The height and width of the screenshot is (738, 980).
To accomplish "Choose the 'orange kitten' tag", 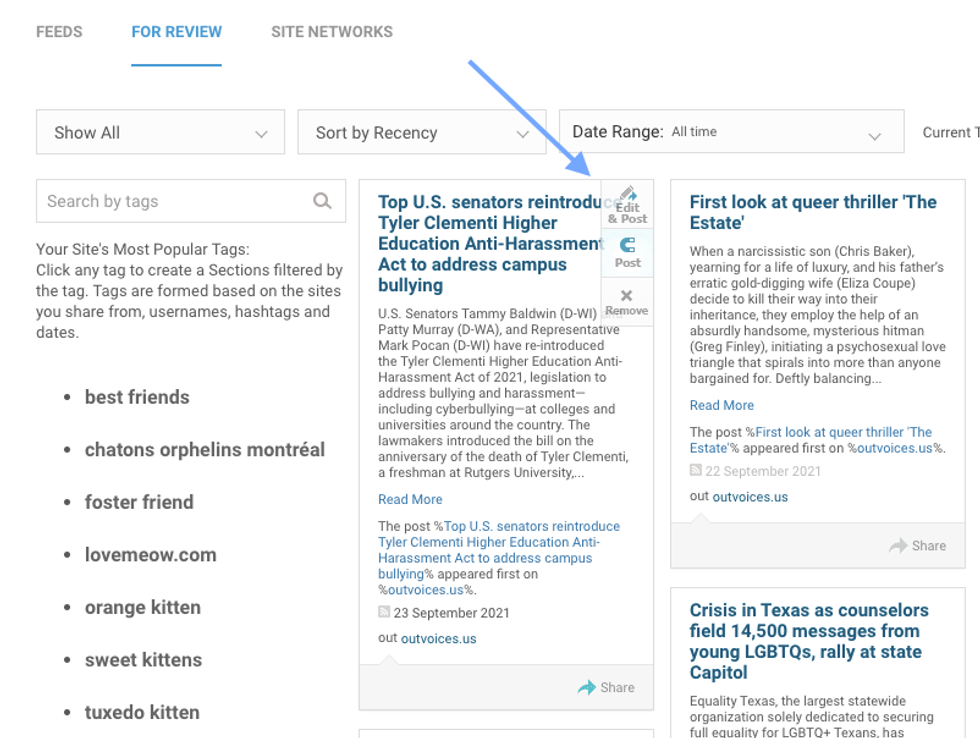I will coord(143,607).
